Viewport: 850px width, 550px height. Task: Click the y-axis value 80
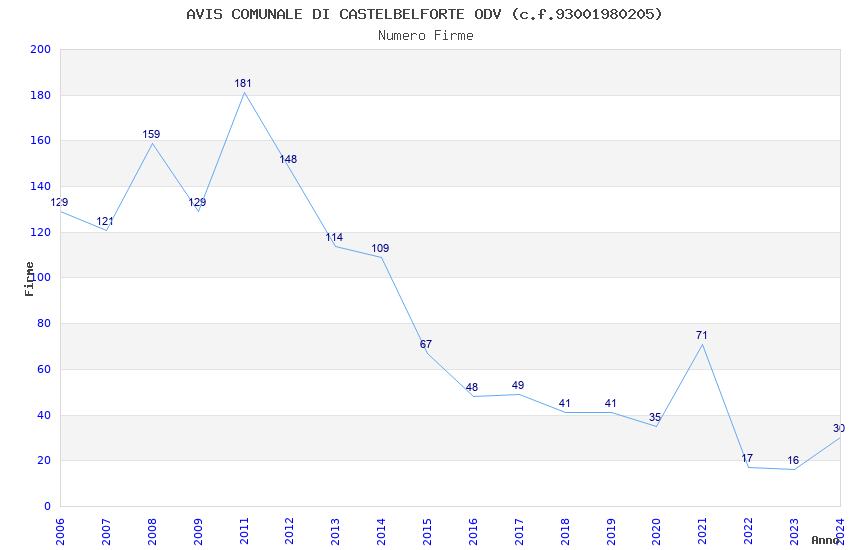(x=43, y=323)
